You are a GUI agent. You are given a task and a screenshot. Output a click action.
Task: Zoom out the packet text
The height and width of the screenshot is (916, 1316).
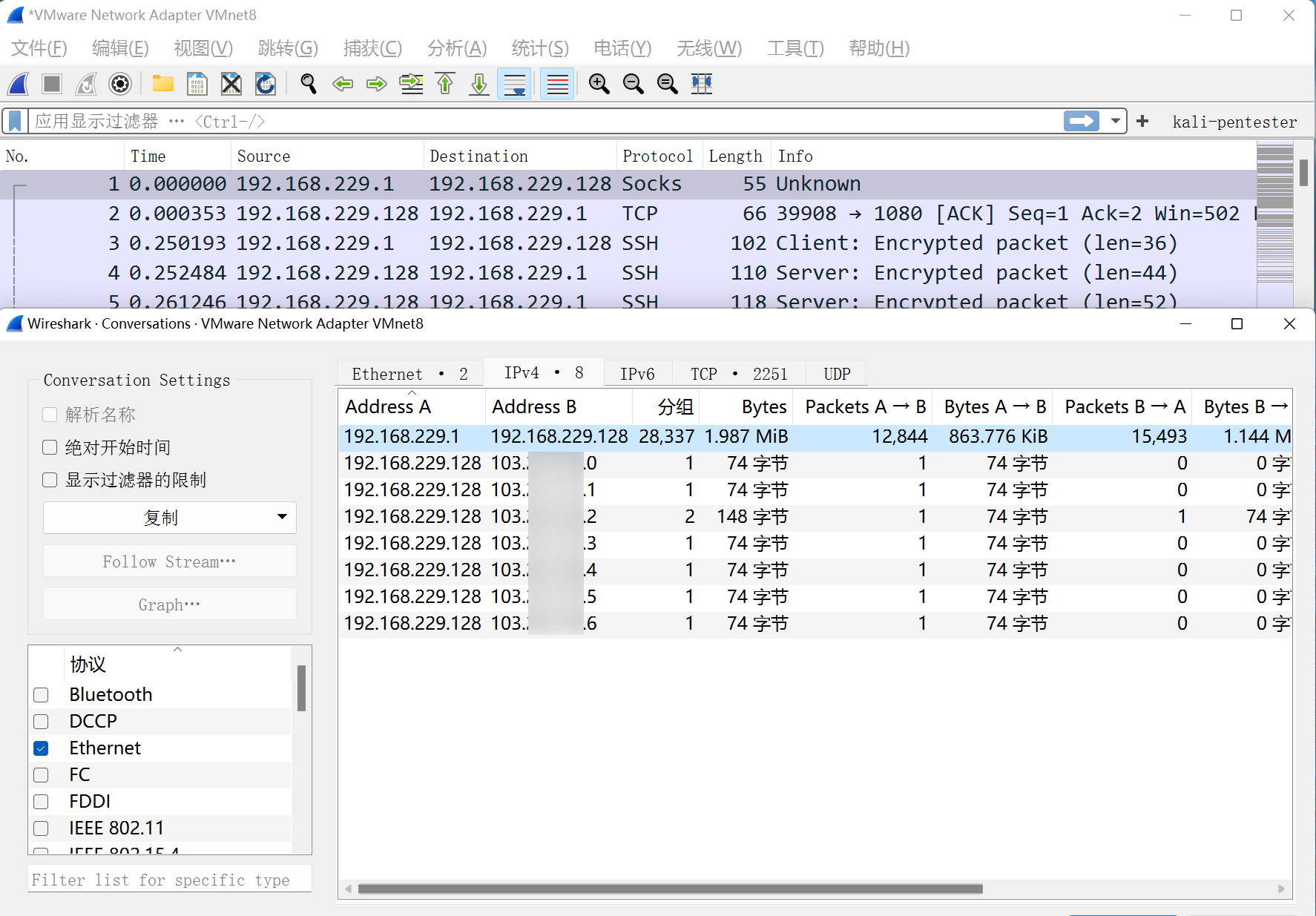click(634, 84)
